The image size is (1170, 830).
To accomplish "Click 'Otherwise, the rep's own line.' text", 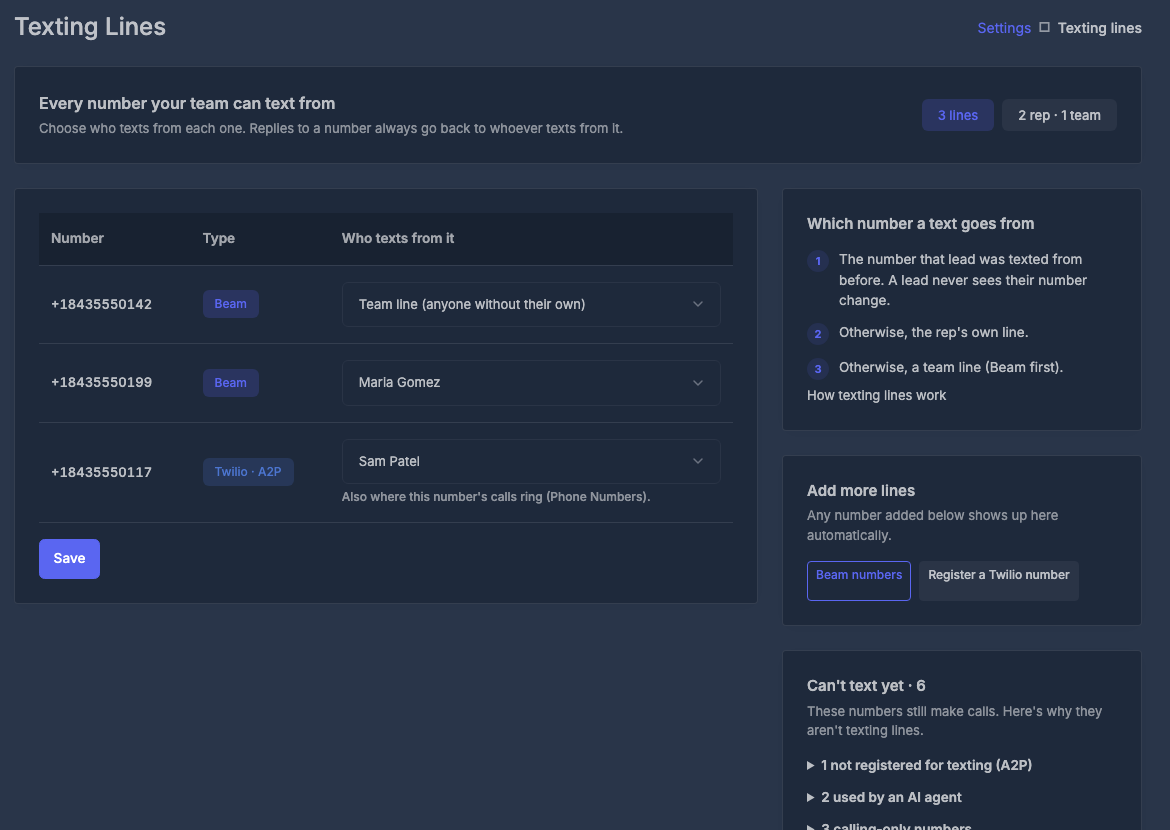I will pyautogui.click(x=933, y=333).
